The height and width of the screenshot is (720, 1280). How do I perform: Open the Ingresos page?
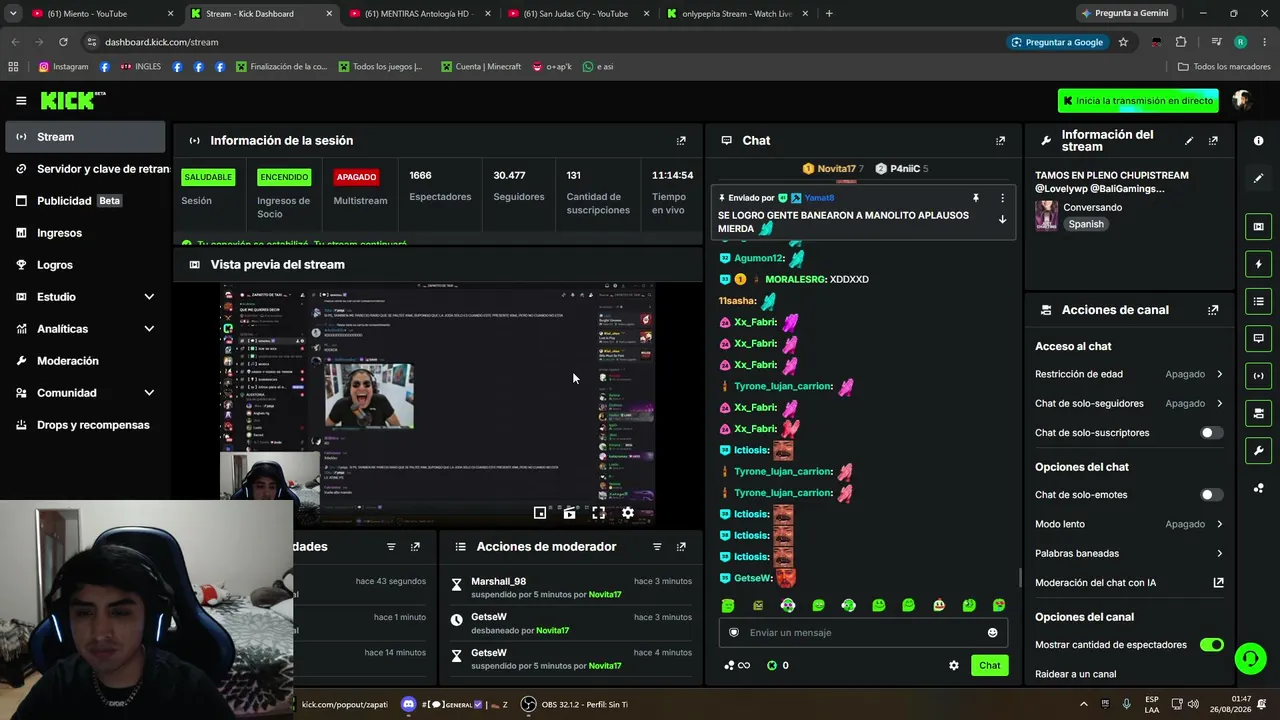point(85,233)
